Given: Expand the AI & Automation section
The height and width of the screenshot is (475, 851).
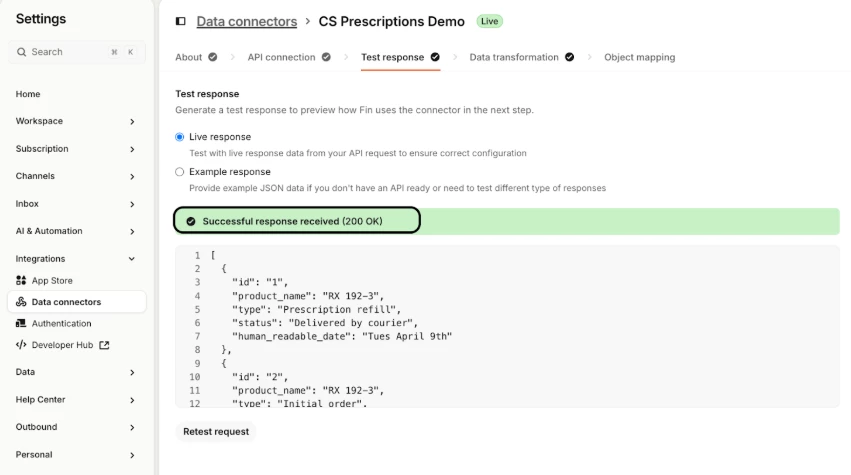Looking at the screenshot, I should point(132,231).
